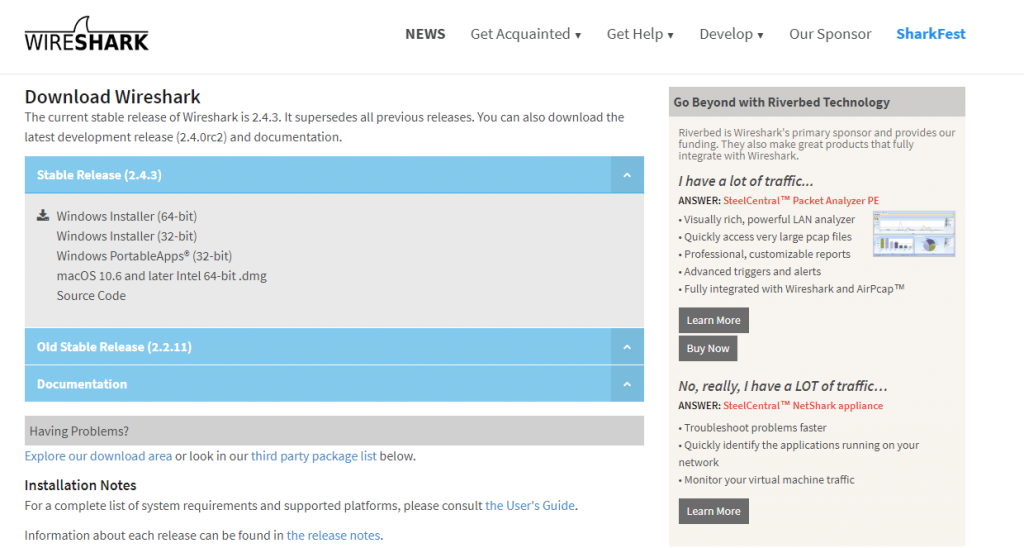The image size is (1024, 548).
Task: Click the Documentation section header
Action: click(x=334, y=384)
